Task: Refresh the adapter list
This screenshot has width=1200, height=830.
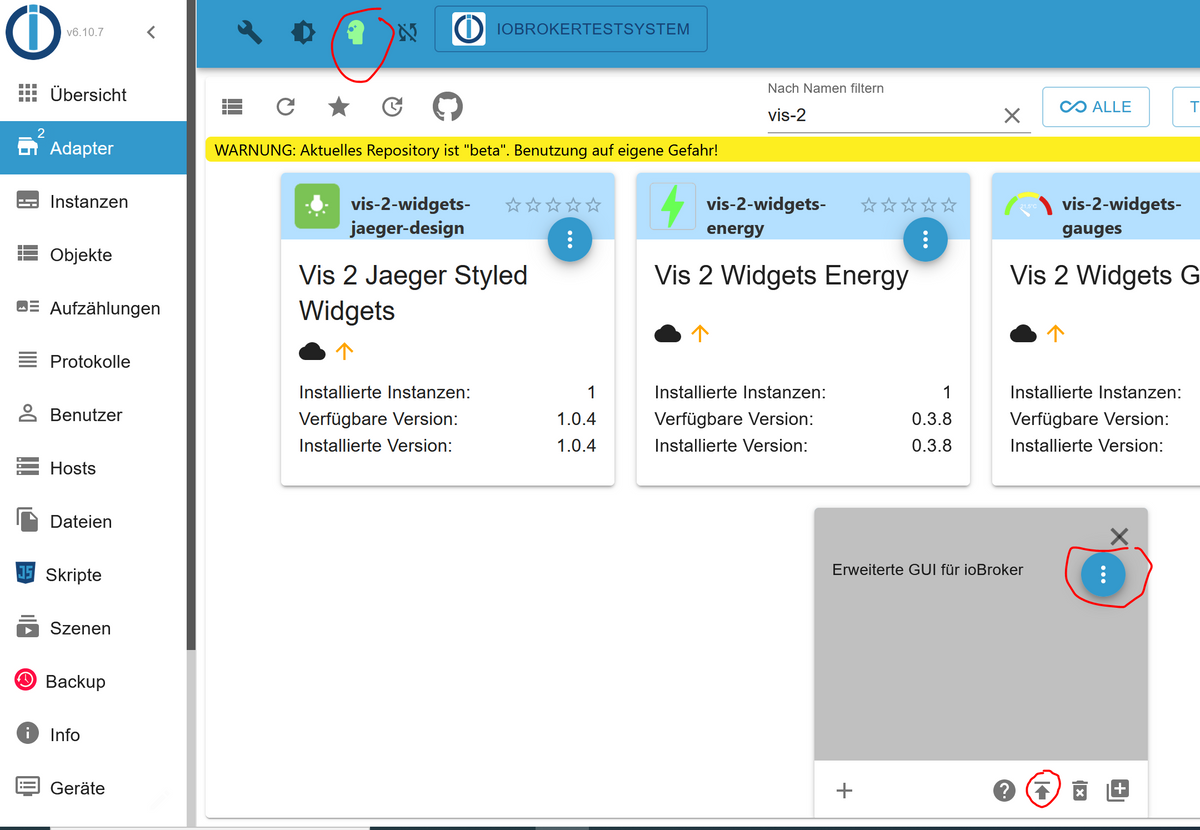Action: point(286,106)
